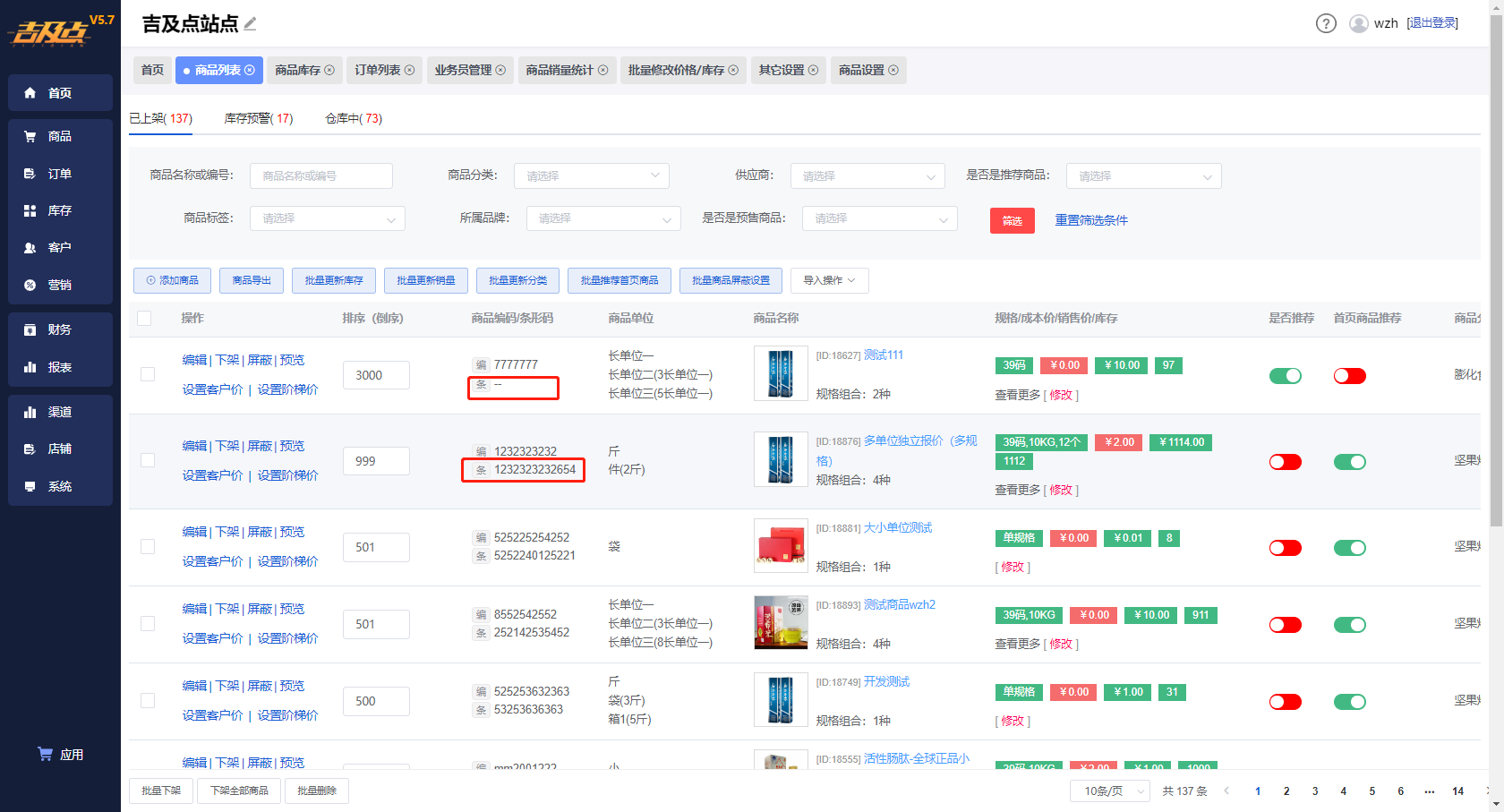This screenshot has height=812, width=1504.
Task: Switch to the 库存预警(17) tab
Action: (259, 118)
